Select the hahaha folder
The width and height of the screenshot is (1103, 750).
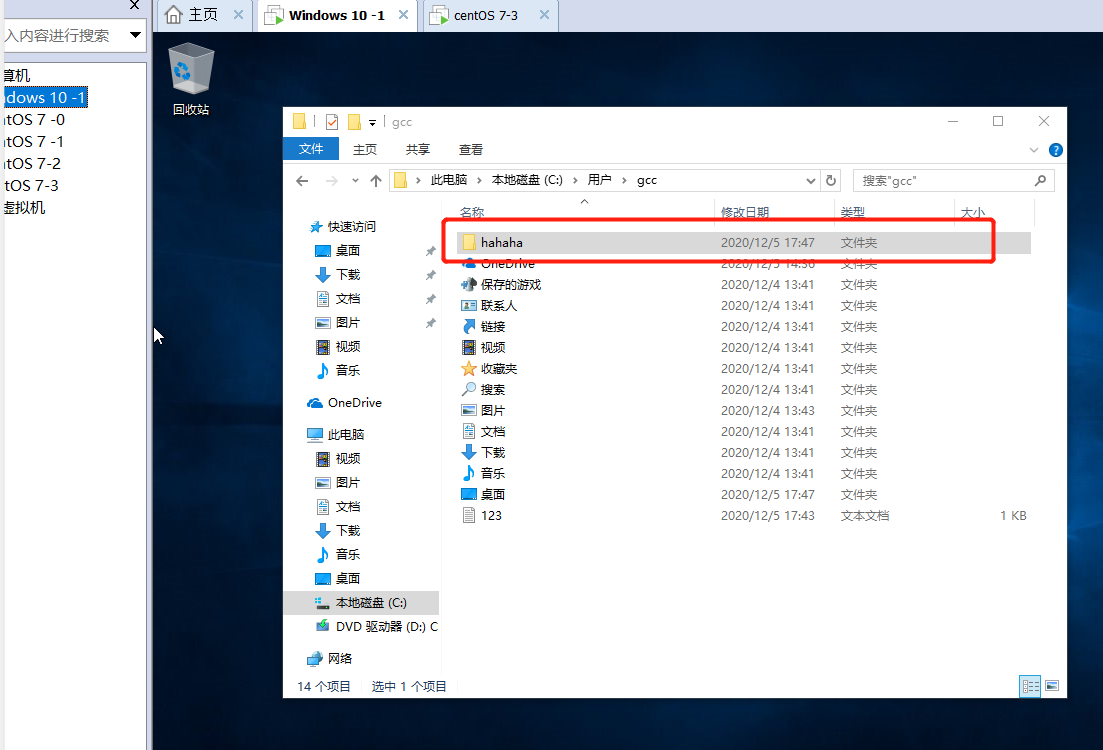click(744, 243)
